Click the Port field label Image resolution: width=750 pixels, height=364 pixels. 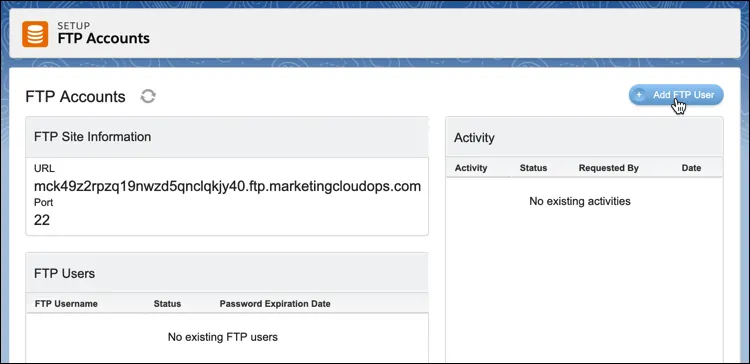click(44, 203)
